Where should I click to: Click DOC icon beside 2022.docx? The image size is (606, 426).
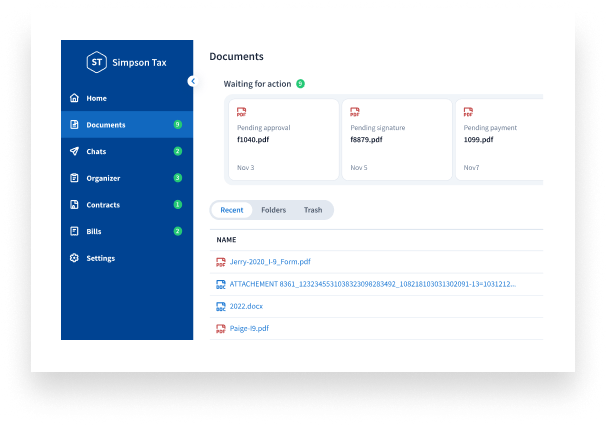tap(221, 307)
